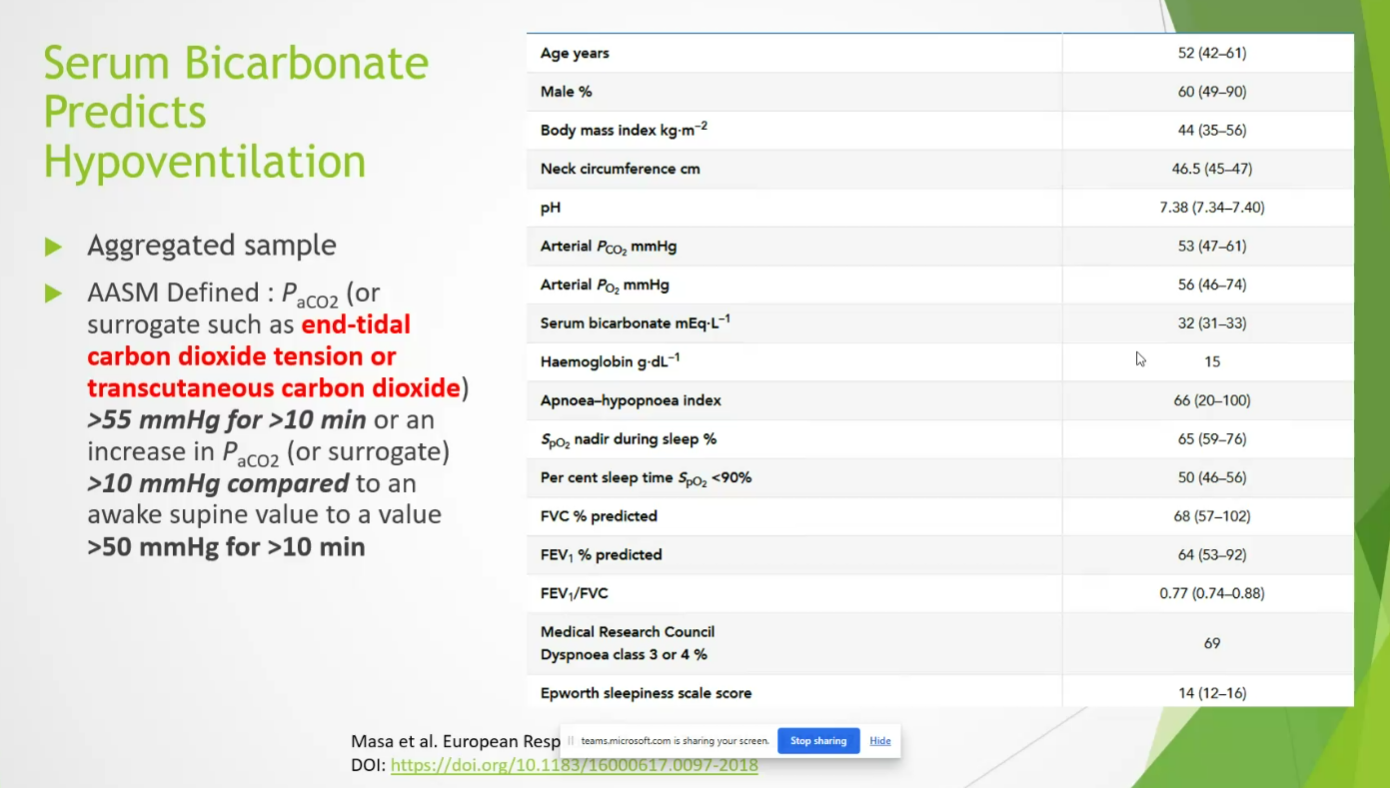Select the Body mass index row label
The height and width of the screenshot is (788, 1390).
pyautogui.click(x=623, y=130)
